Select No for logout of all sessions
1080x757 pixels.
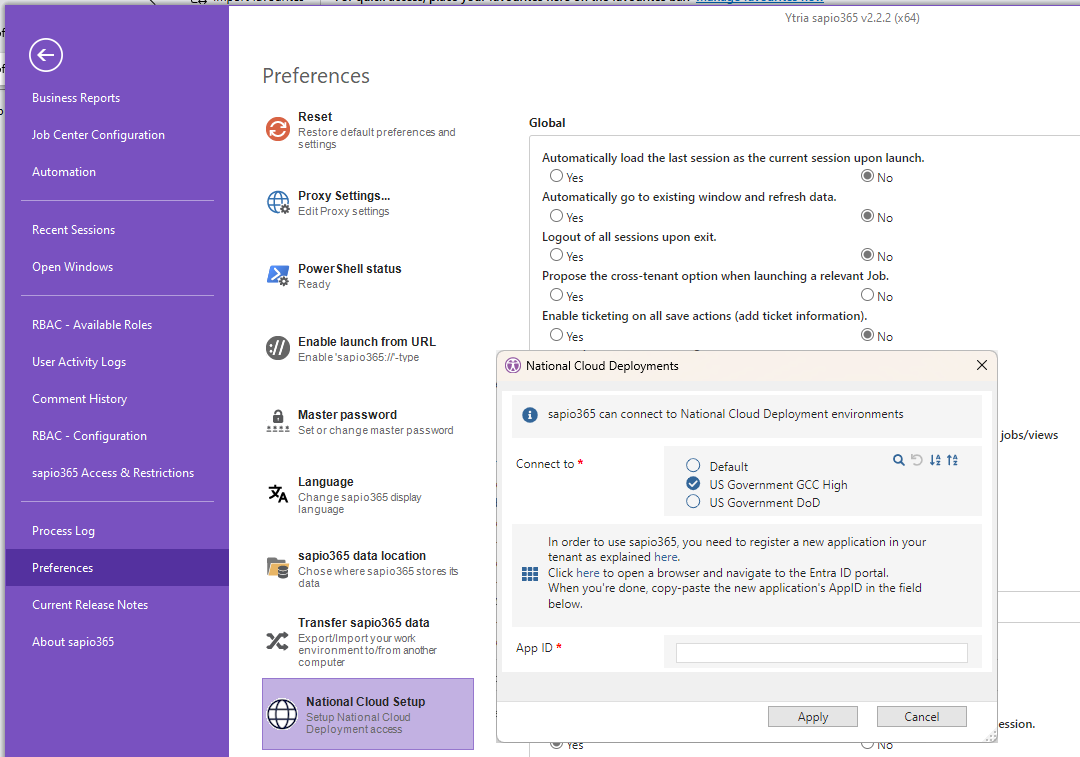(867, 256)
